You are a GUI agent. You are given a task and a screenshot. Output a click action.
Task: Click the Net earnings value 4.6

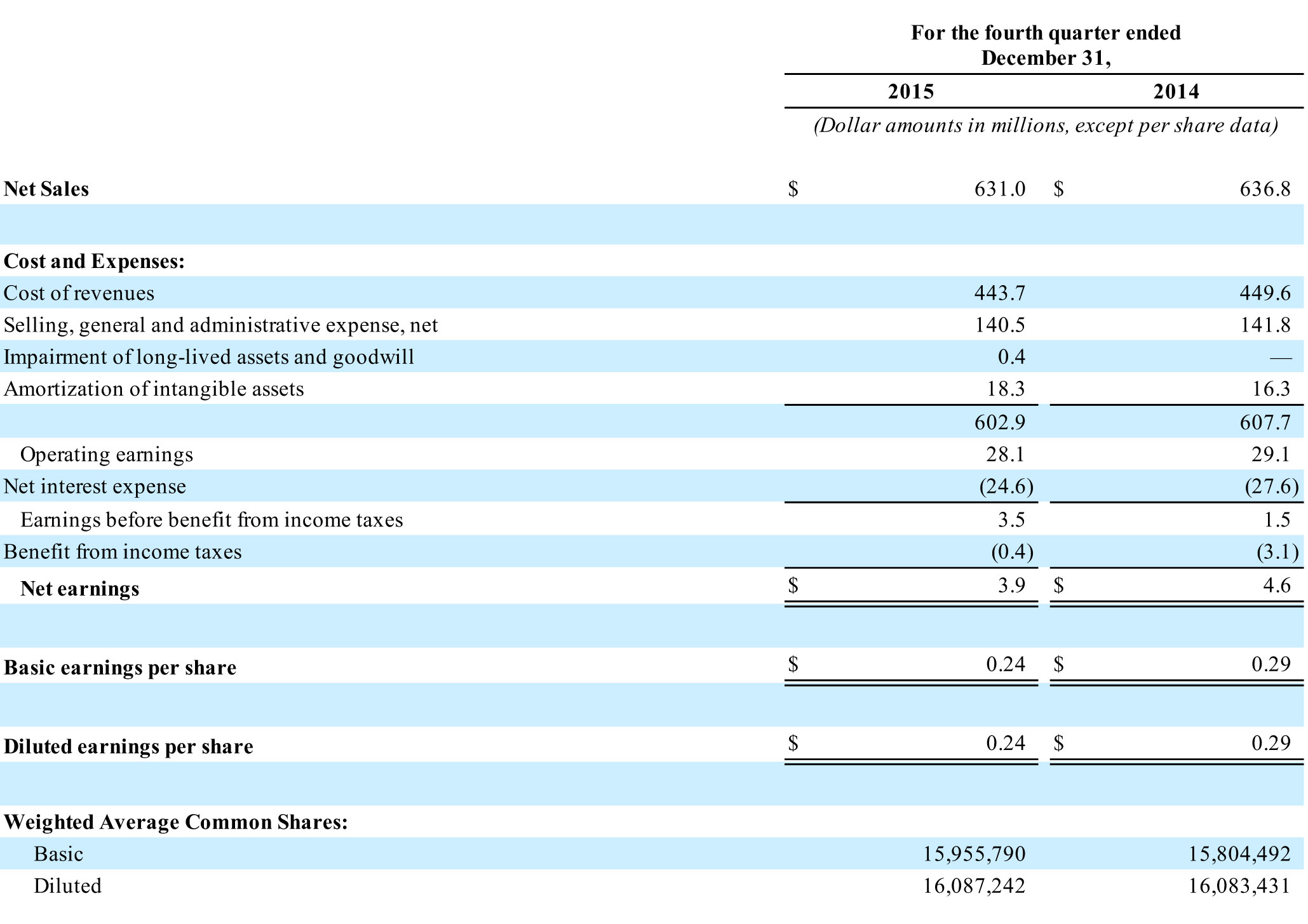click(1277, 586)
